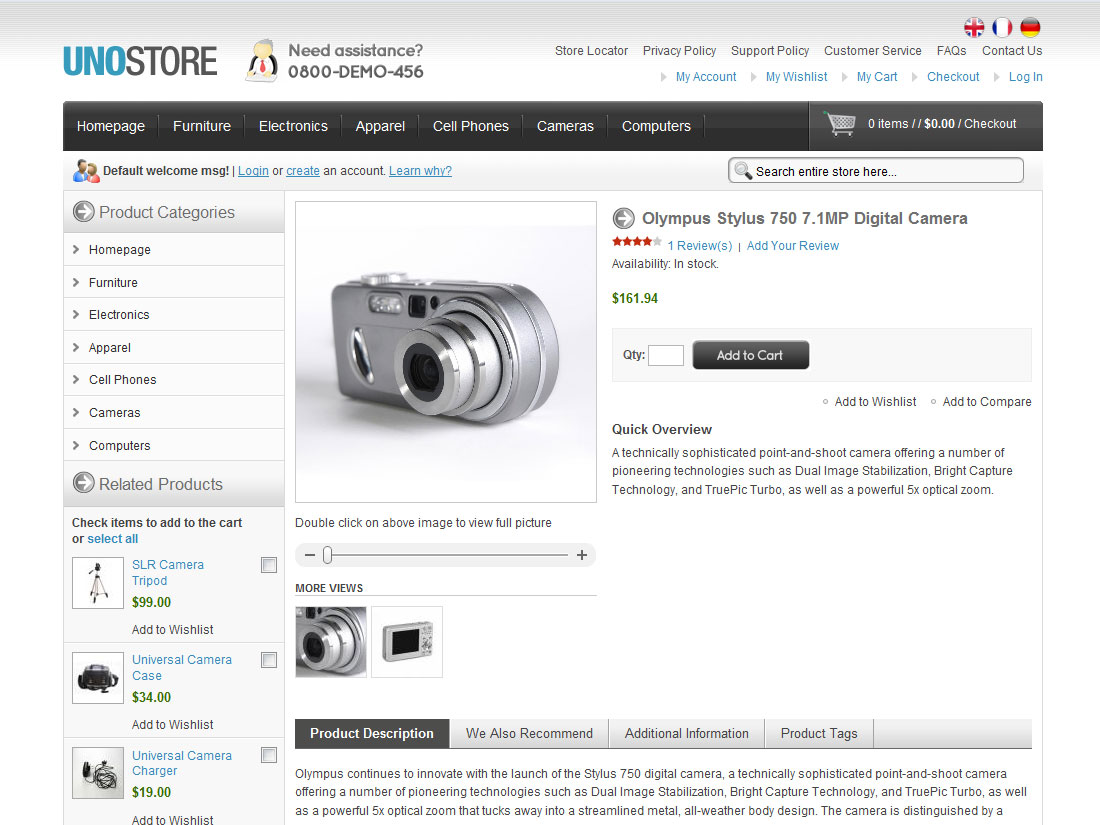Go to Checkout in the header links
Image resolution: width=1100 pixels, height=825 pixels.
click(953, 76)
